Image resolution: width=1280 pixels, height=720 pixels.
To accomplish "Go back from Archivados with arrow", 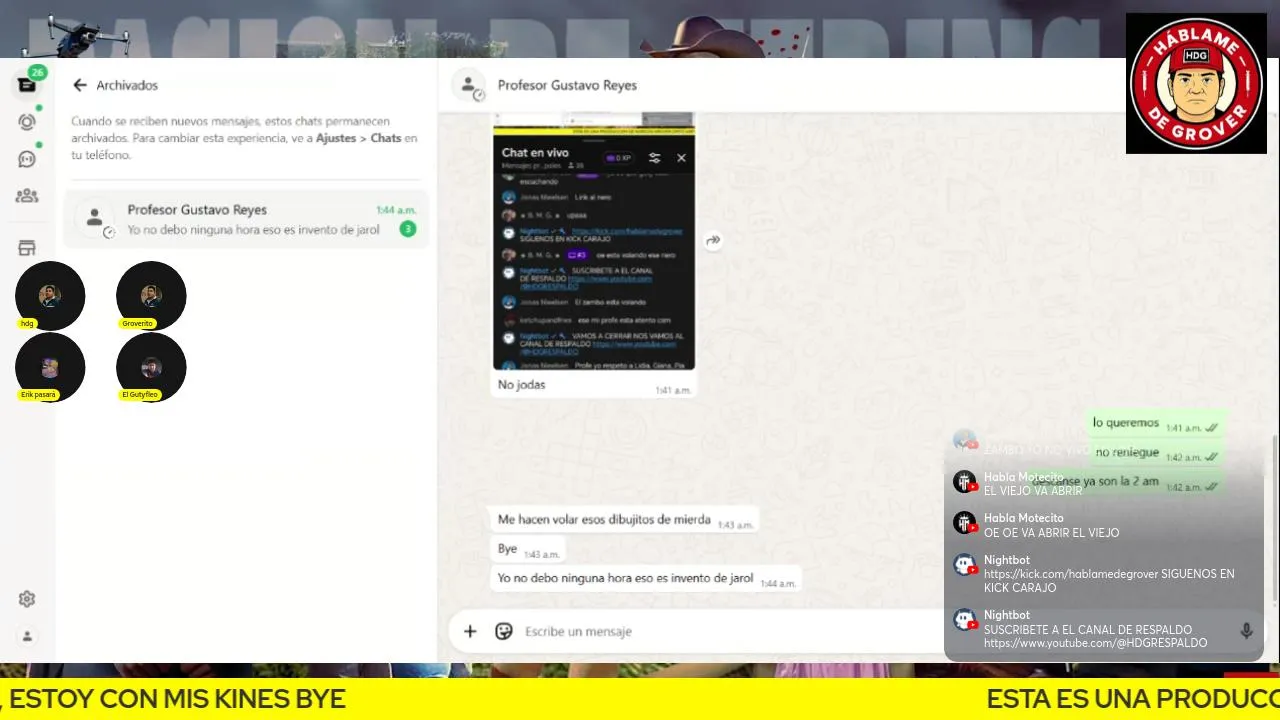I will (x=80, y=86).
